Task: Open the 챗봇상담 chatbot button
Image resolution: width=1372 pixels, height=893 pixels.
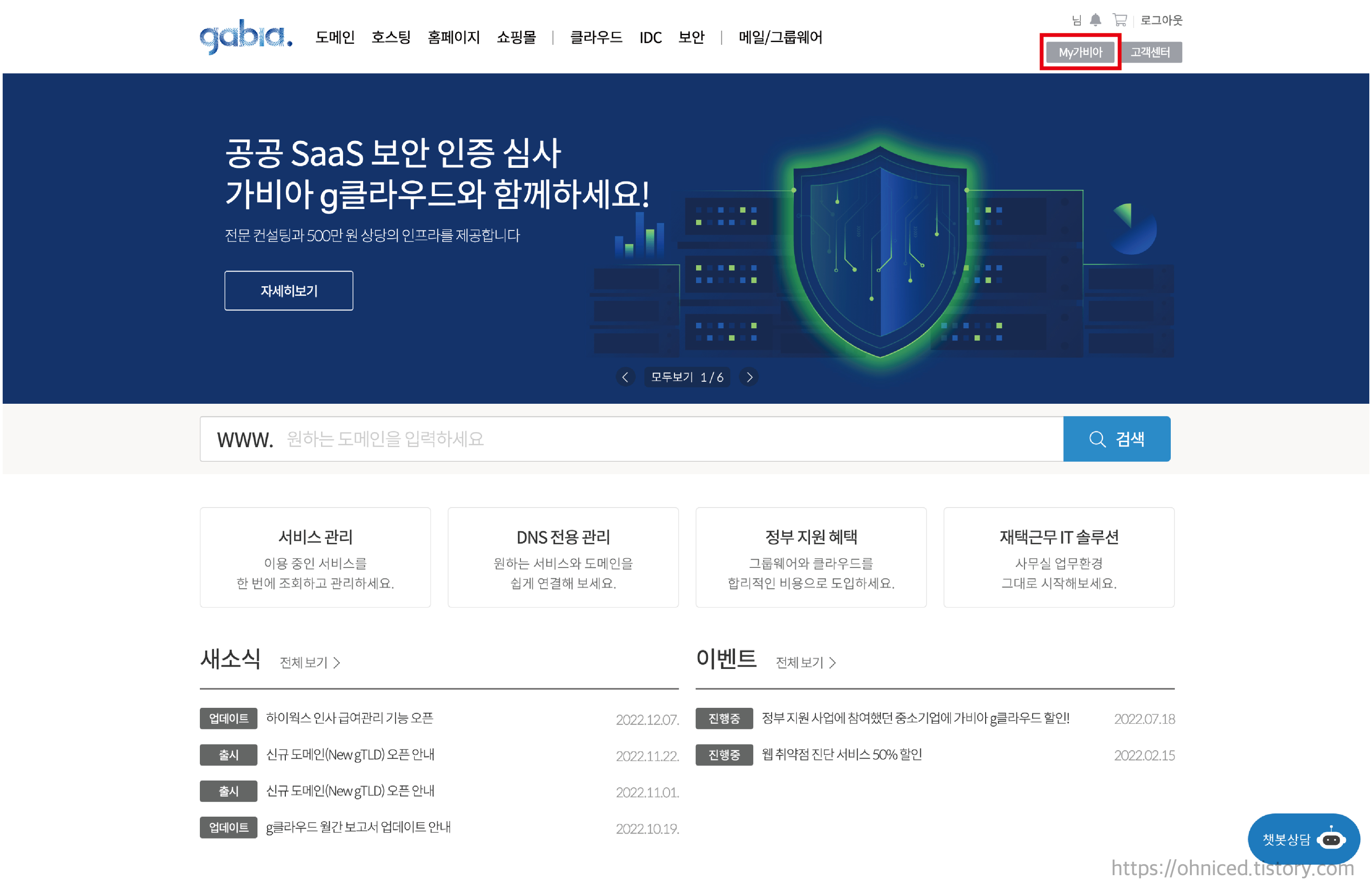Action: click(1303, 839)
